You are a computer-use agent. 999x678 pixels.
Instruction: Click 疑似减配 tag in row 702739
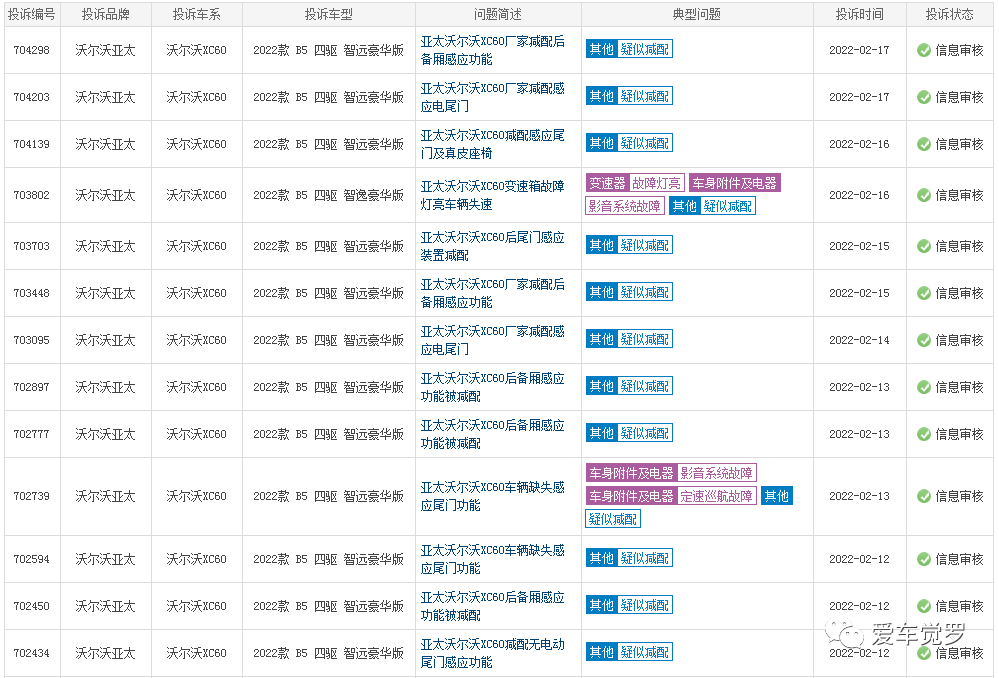pyautogui.click(x=613, y=519)
